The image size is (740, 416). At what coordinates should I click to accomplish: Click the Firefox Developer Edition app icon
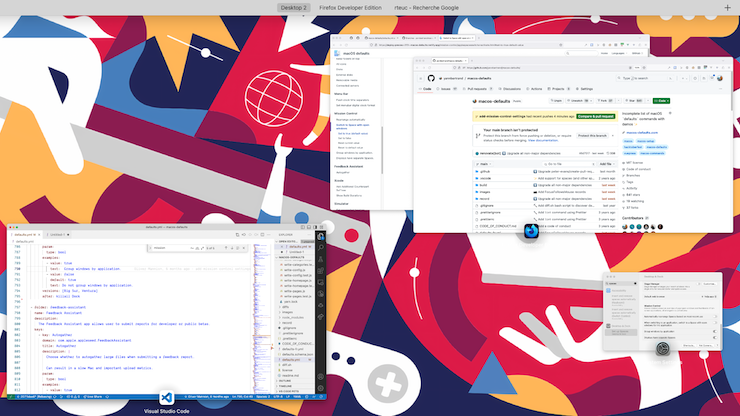coord(531,231)
